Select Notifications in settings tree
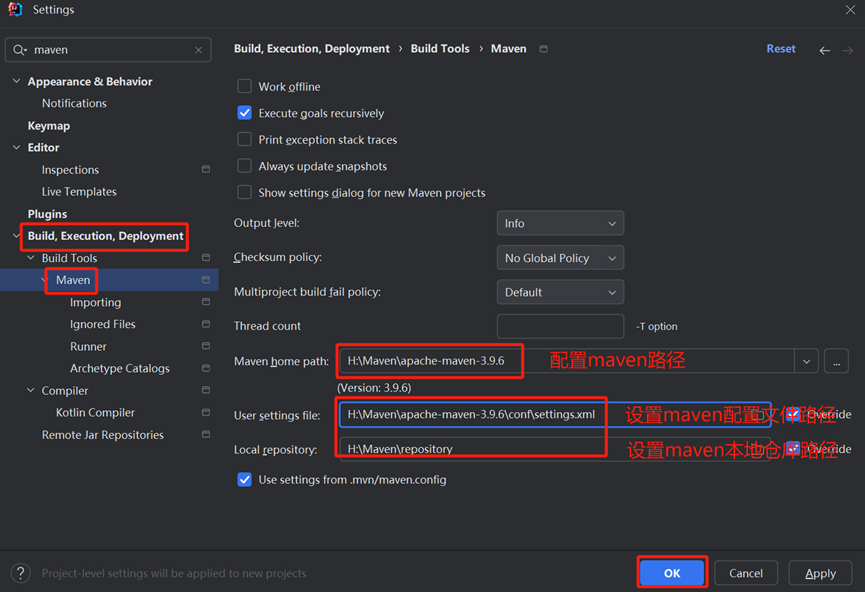Image resolution: width=865 pixels, height=592 pixels. coord(74,103)
